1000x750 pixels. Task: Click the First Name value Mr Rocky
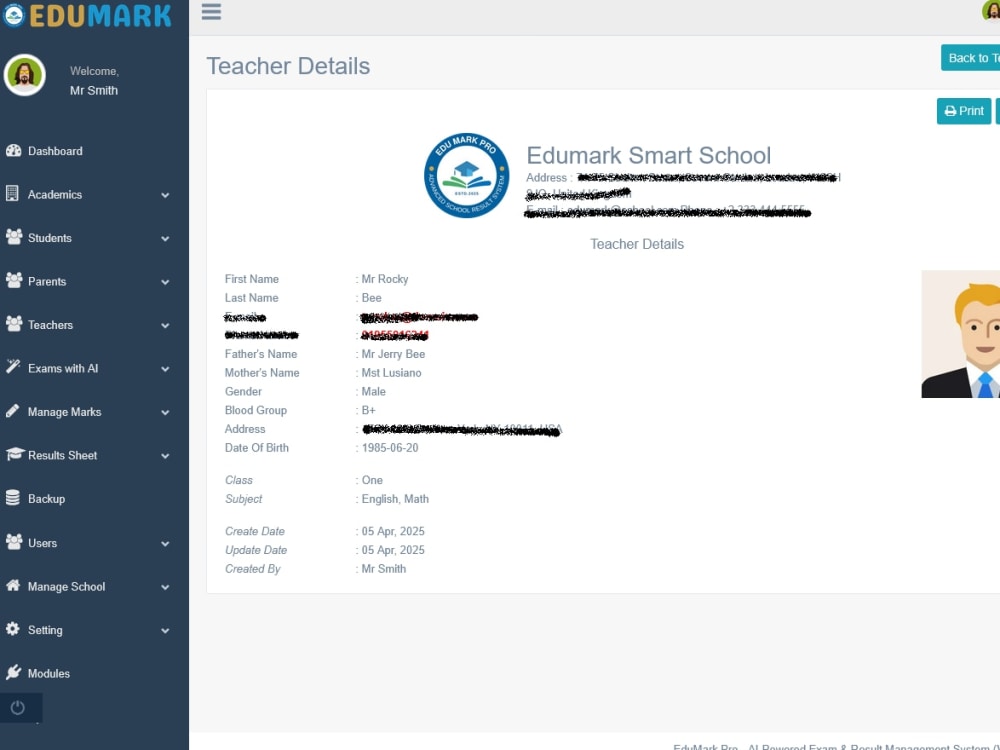pyautogui.click(x=385, y=279)
